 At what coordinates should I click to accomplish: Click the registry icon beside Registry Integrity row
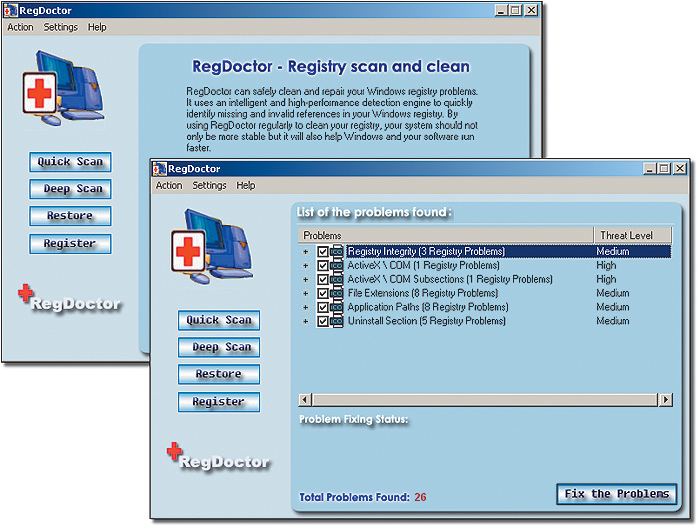337,251
